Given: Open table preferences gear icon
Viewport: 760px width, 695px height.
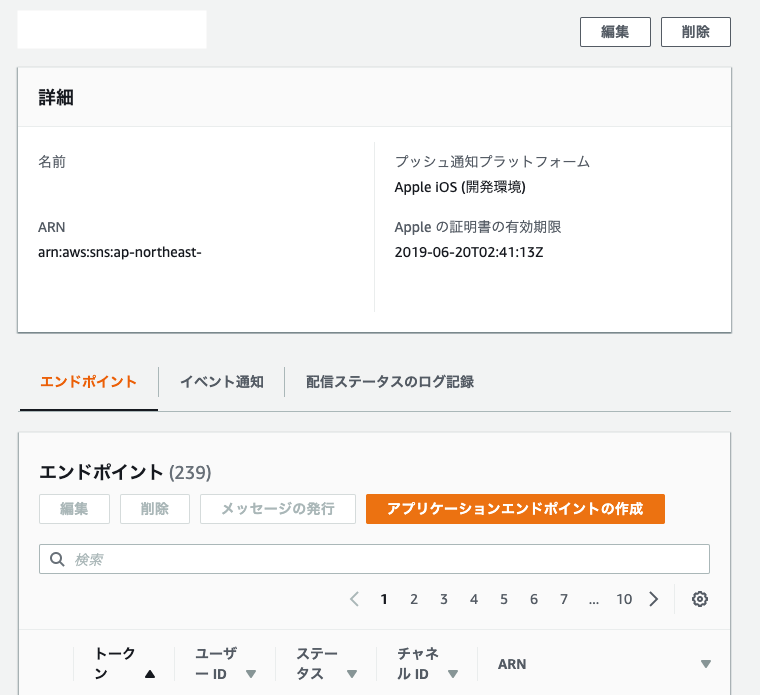Looking at the screenshot, I should click(699, 599).
